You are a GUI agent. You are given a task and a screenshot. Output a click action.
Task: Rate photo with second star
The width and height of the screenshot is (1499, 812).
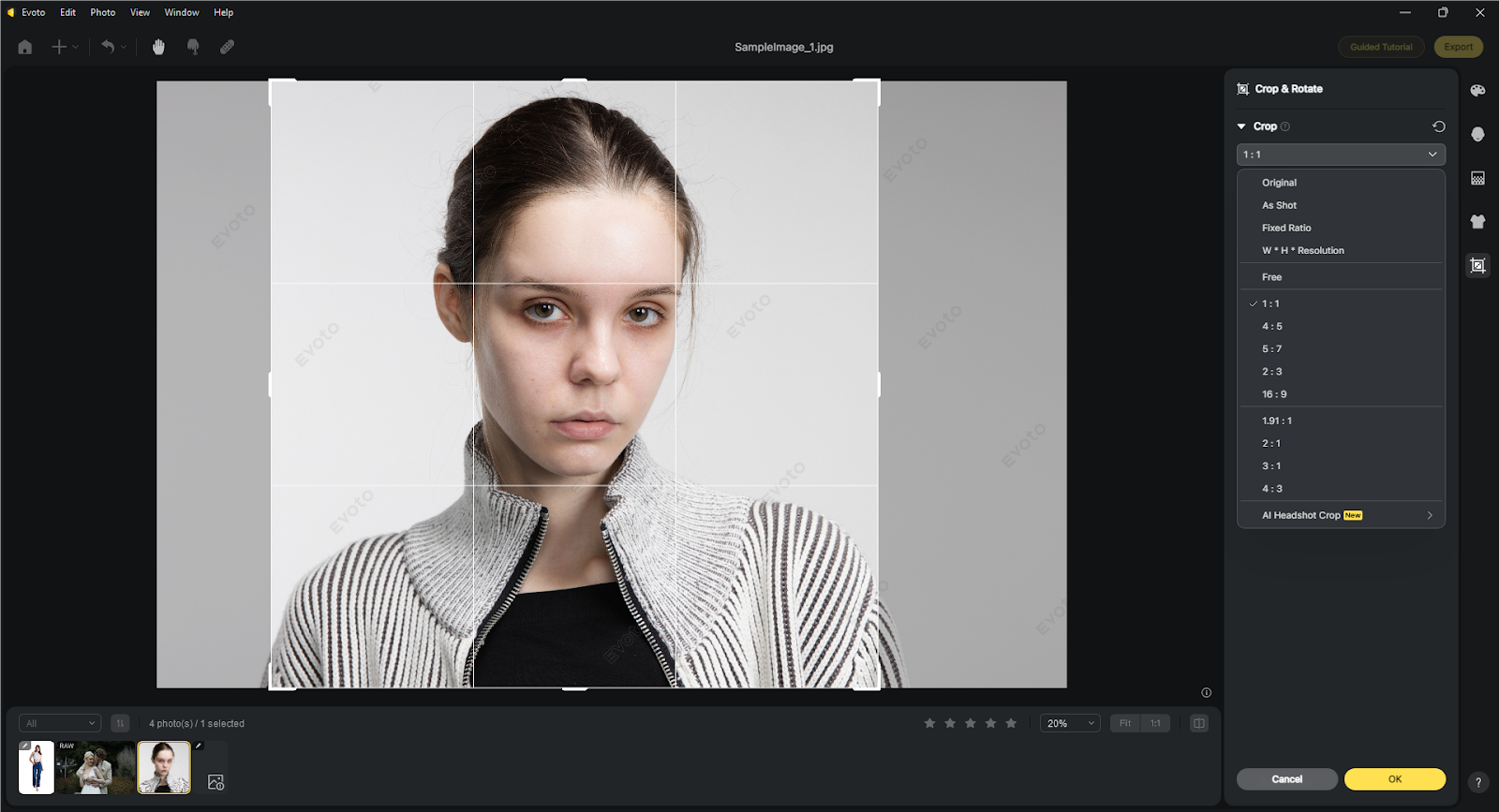point(950,723)
